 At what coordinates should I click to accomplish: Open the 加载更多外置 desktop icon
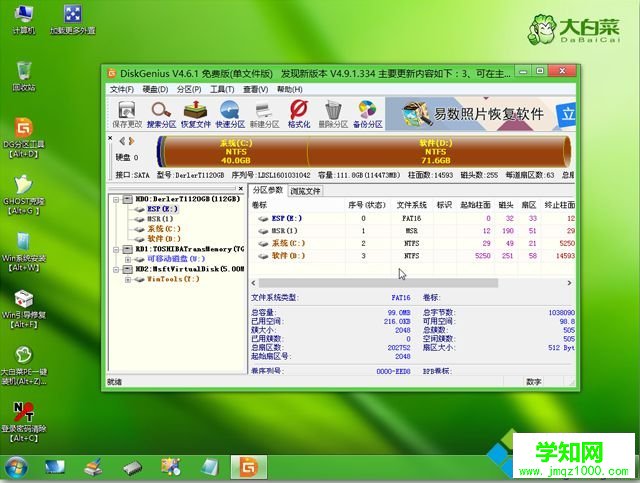point(73,20)
